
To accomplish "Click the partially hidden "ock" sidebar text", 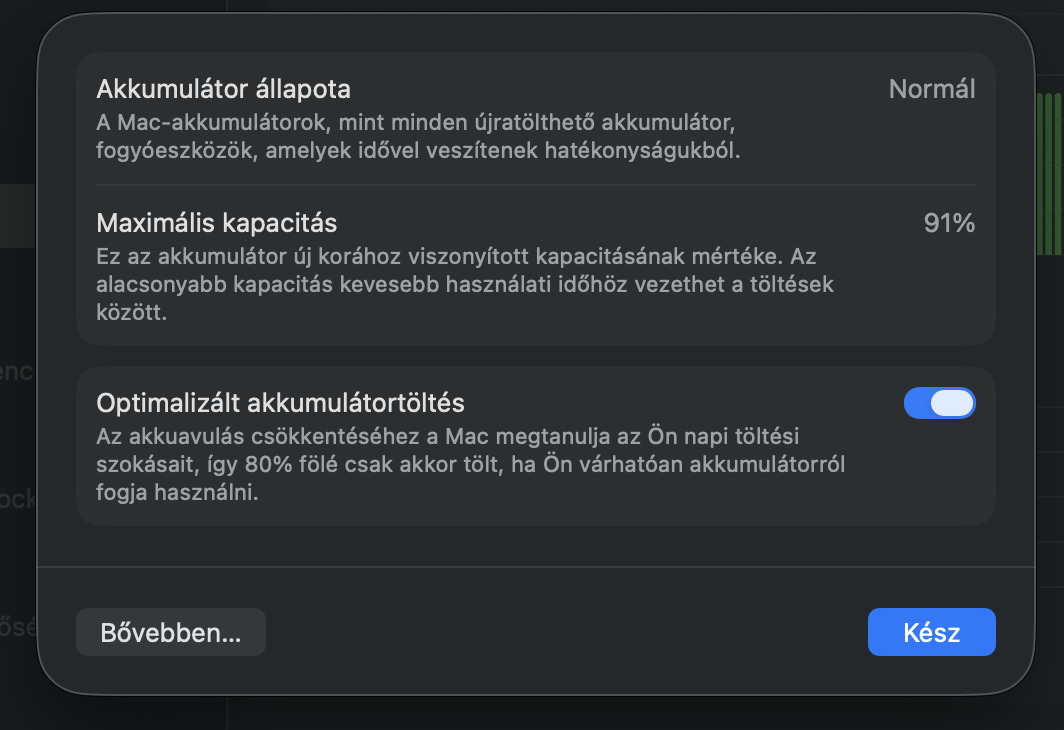I will (17, 499).
